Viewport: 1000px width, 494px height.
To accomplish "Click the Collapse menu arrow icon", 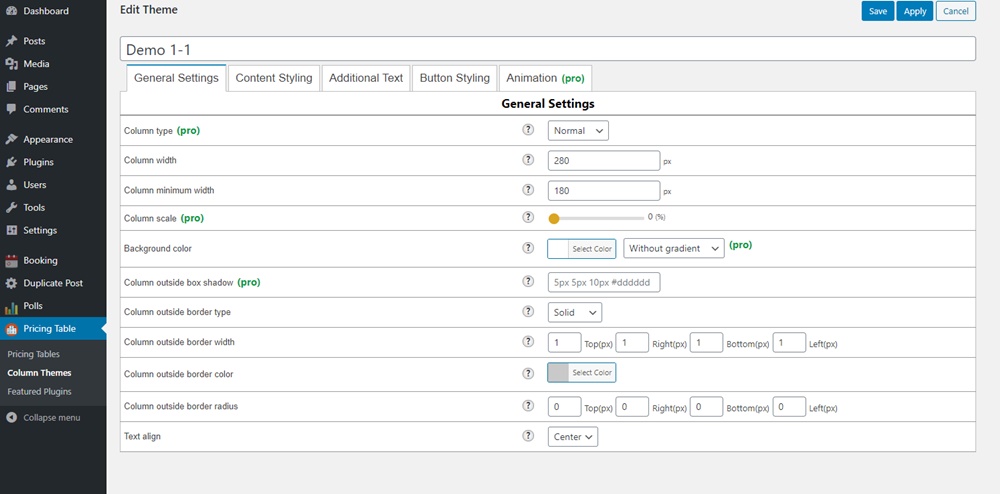I will (x=11, y=418).
